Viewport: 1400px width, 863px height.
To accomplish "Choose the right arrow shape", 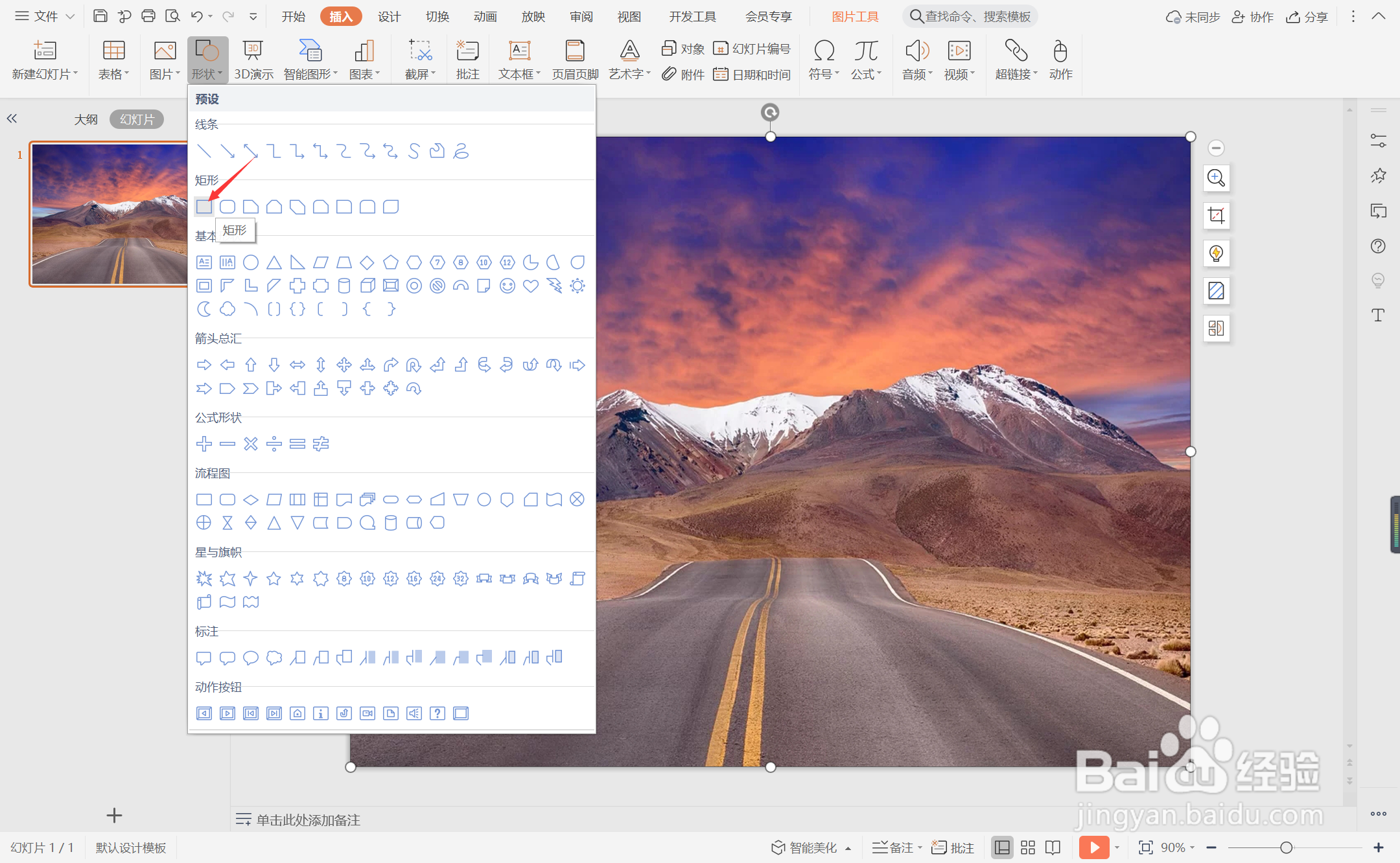I will coord(204,365).
